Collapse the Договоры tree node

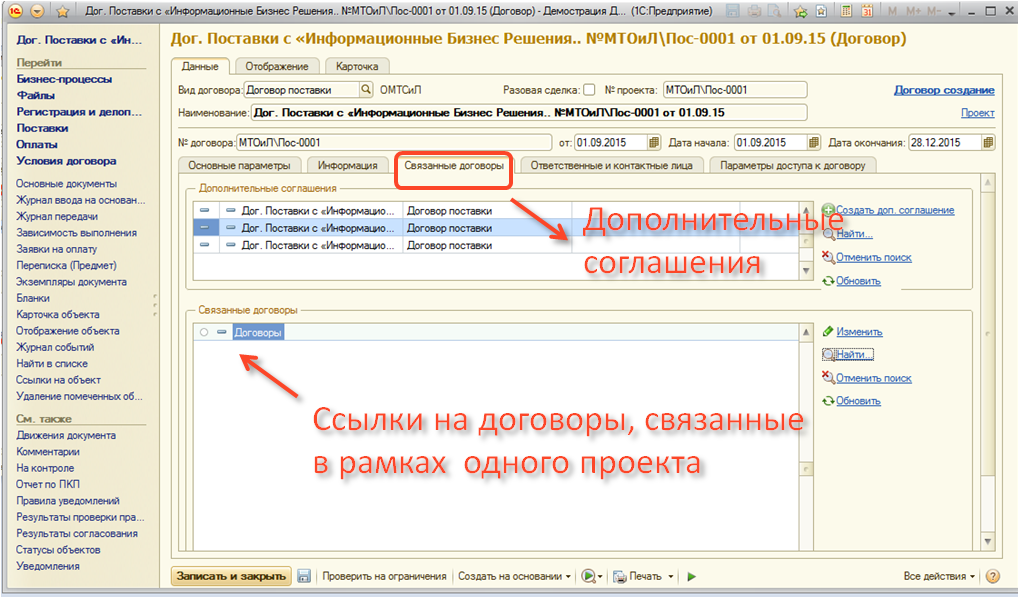[222, 332]
